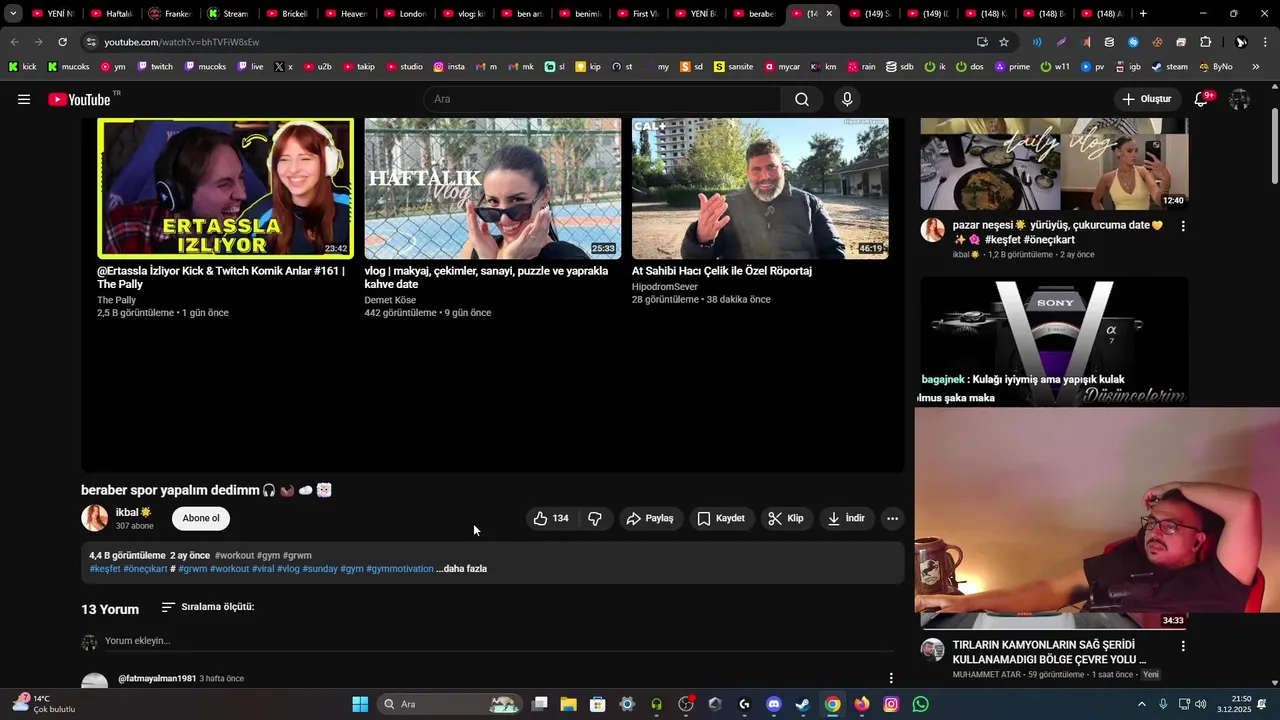
Task: Open Windows Start menu
Action: 360,704
